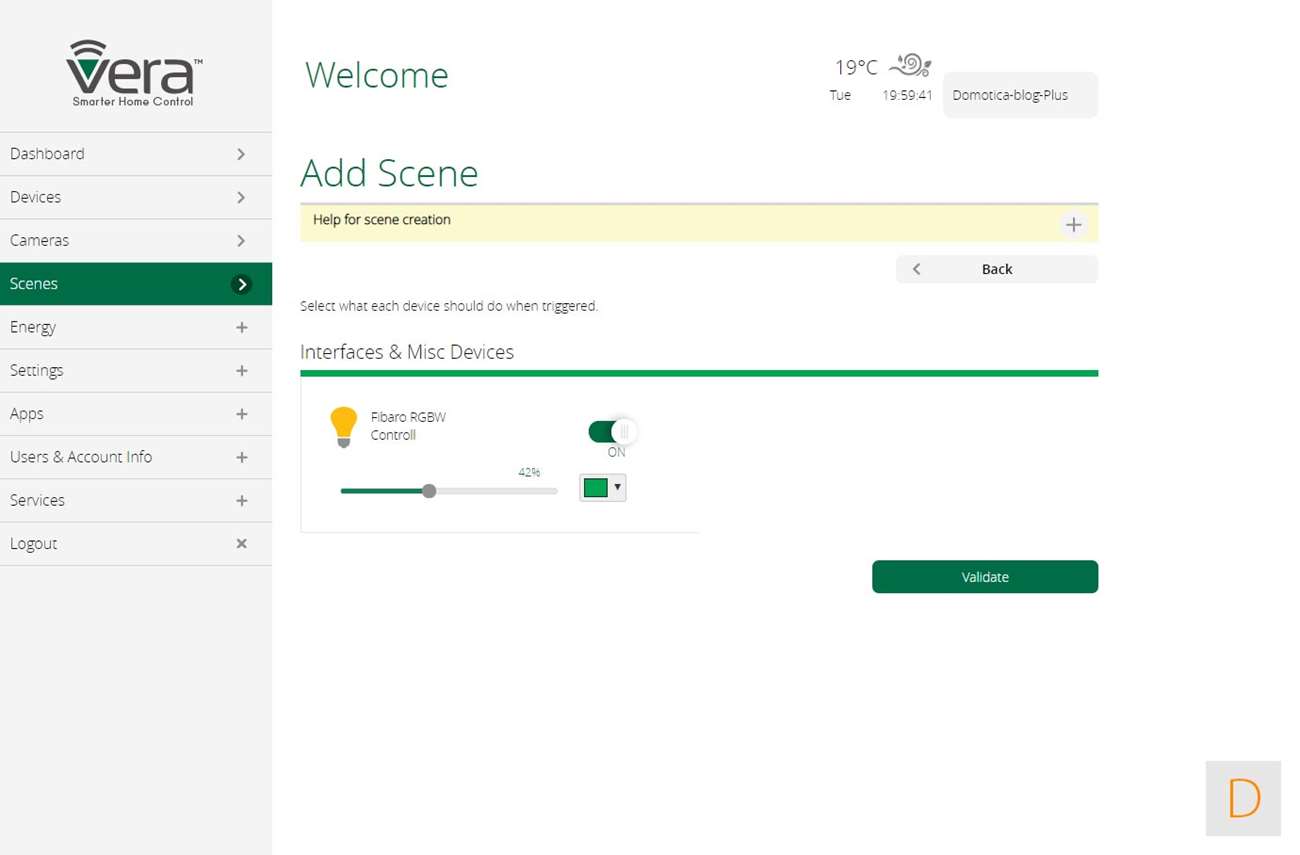
Task: Open the Devices menu item
Action: 135,197
